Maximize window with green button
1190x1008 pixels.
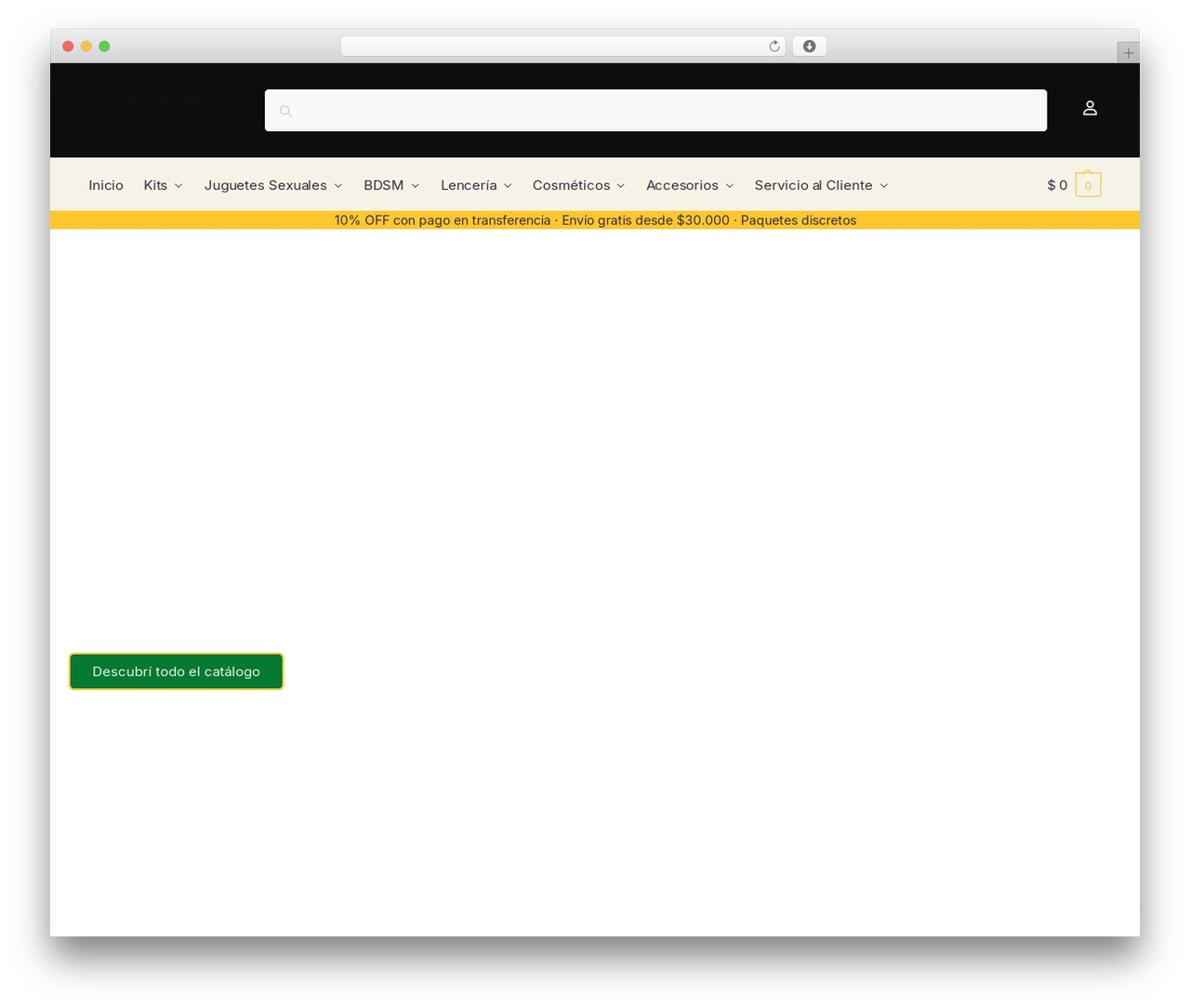coord(104,46)
